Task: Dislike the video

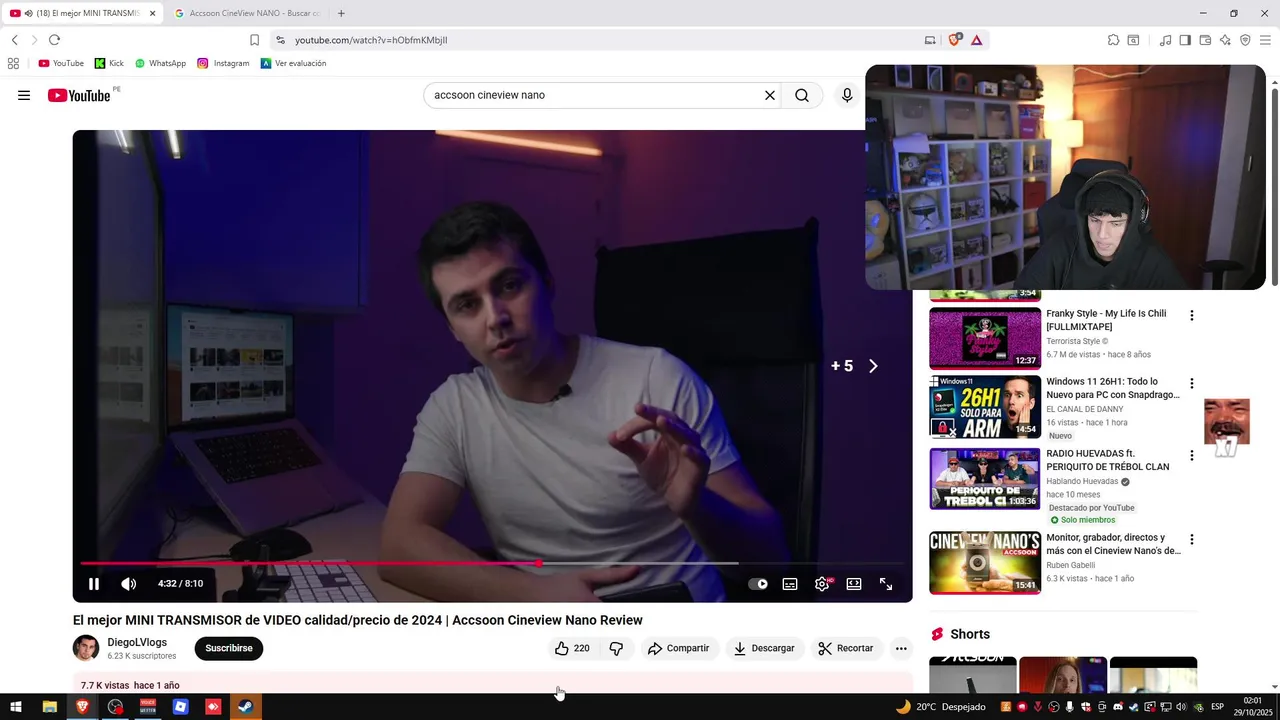Action: tap(616, 648)
